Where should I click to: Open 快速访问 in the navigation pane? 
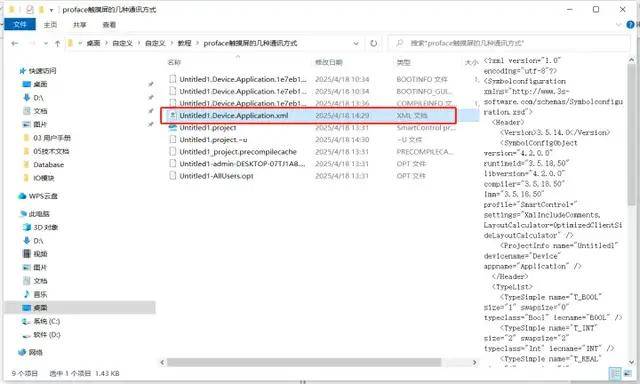pos(42,71)
